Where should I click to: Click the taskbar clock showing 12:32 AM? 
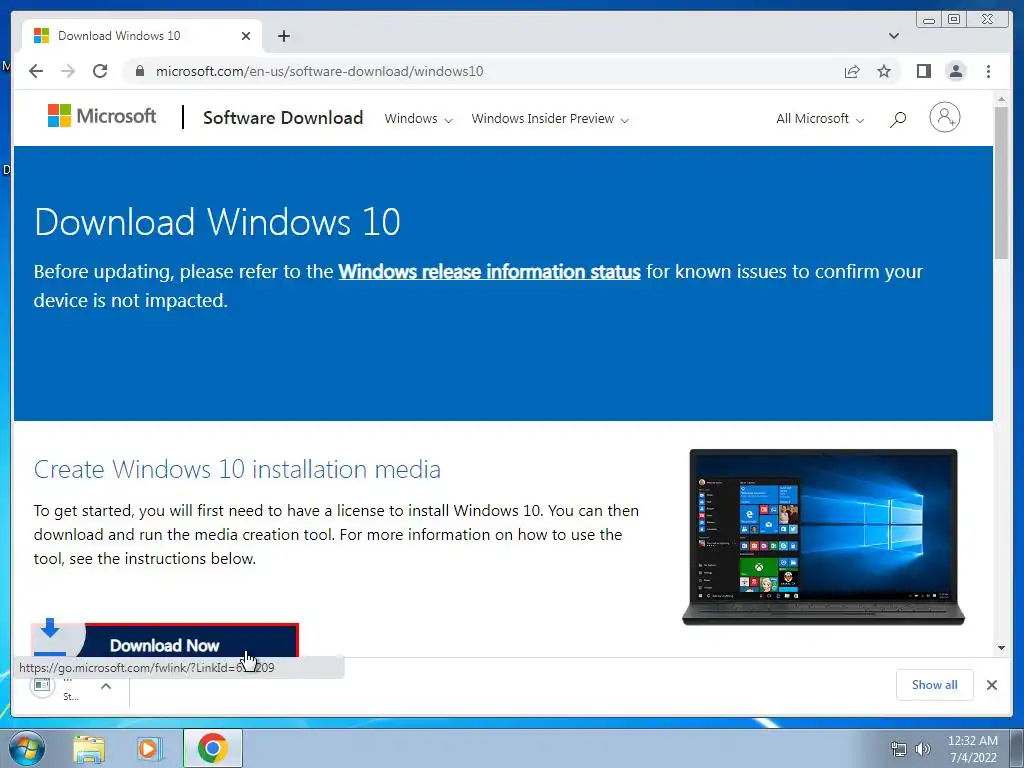pyautogui.click(x=972, y=749)
